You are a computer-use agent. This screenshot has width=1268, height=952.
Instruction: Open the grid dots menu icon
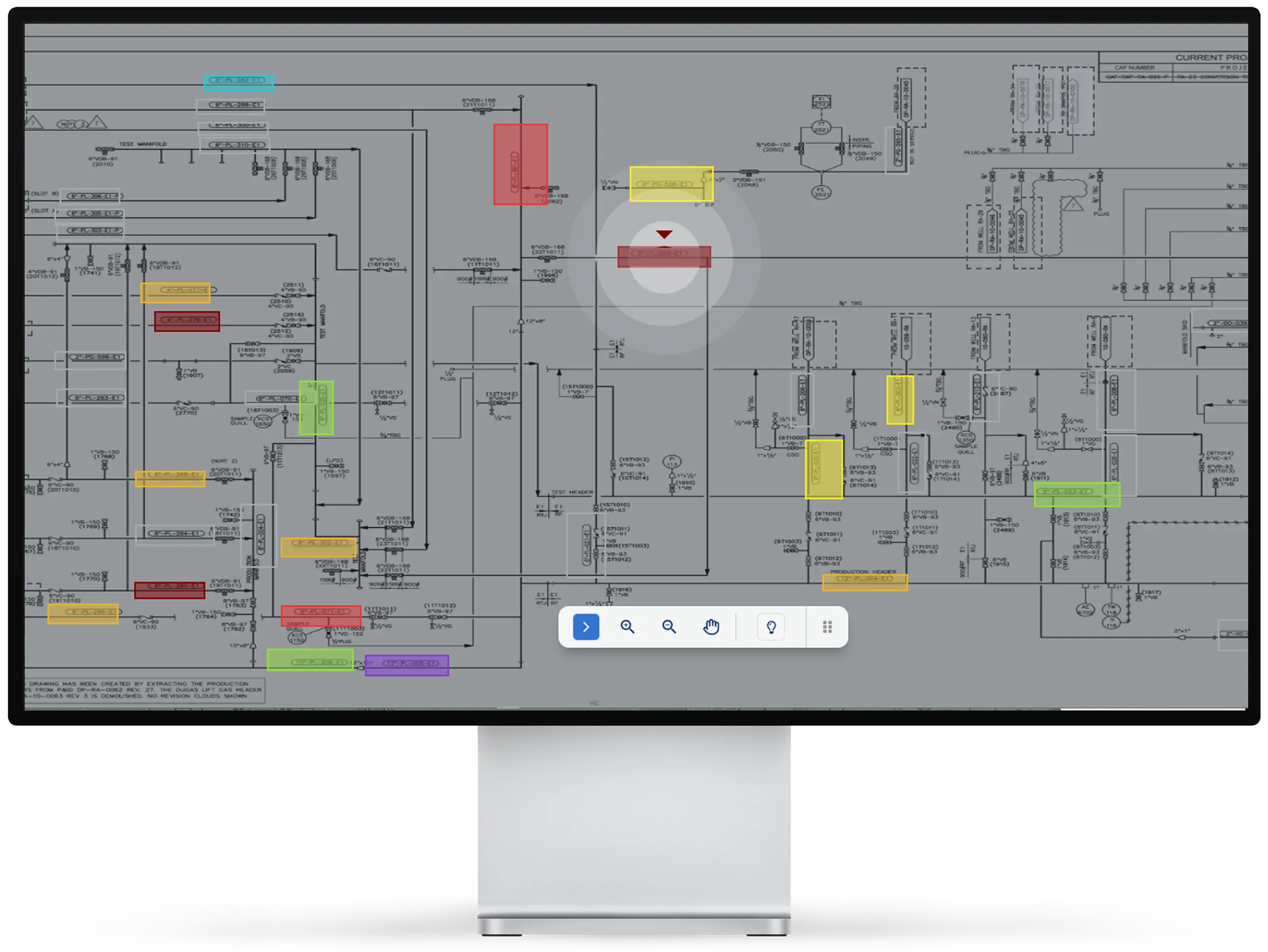click(827, 627)
